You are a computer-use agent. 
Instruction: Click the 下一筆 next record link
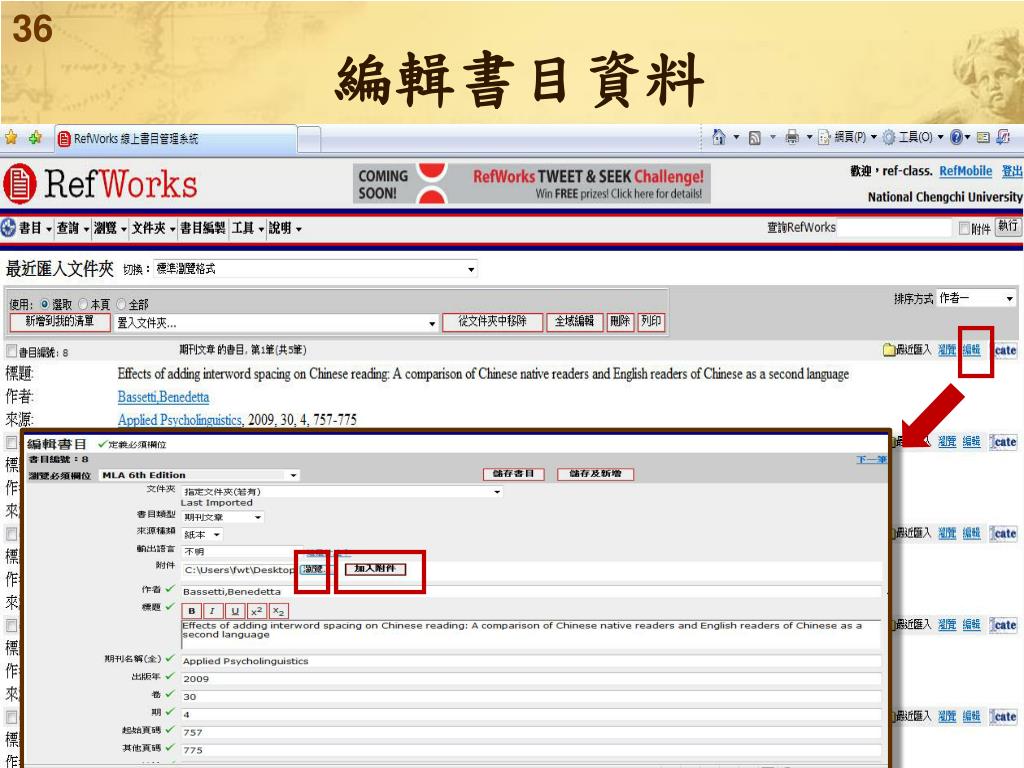point(871,460)
